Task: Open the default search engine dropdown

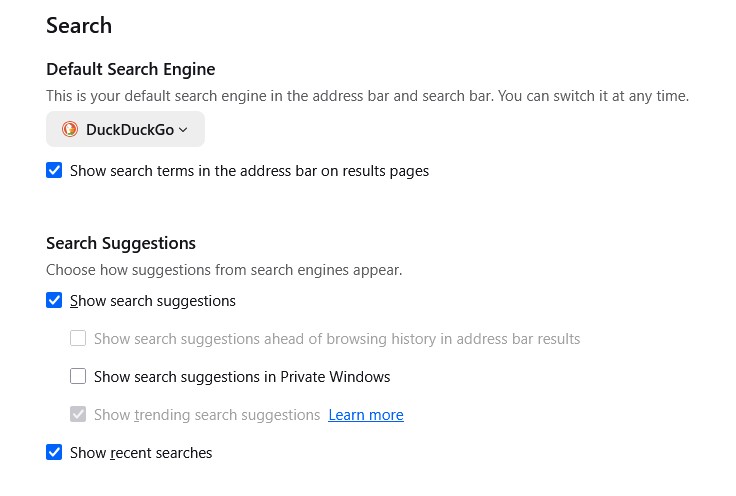Action: click(125, 129)
